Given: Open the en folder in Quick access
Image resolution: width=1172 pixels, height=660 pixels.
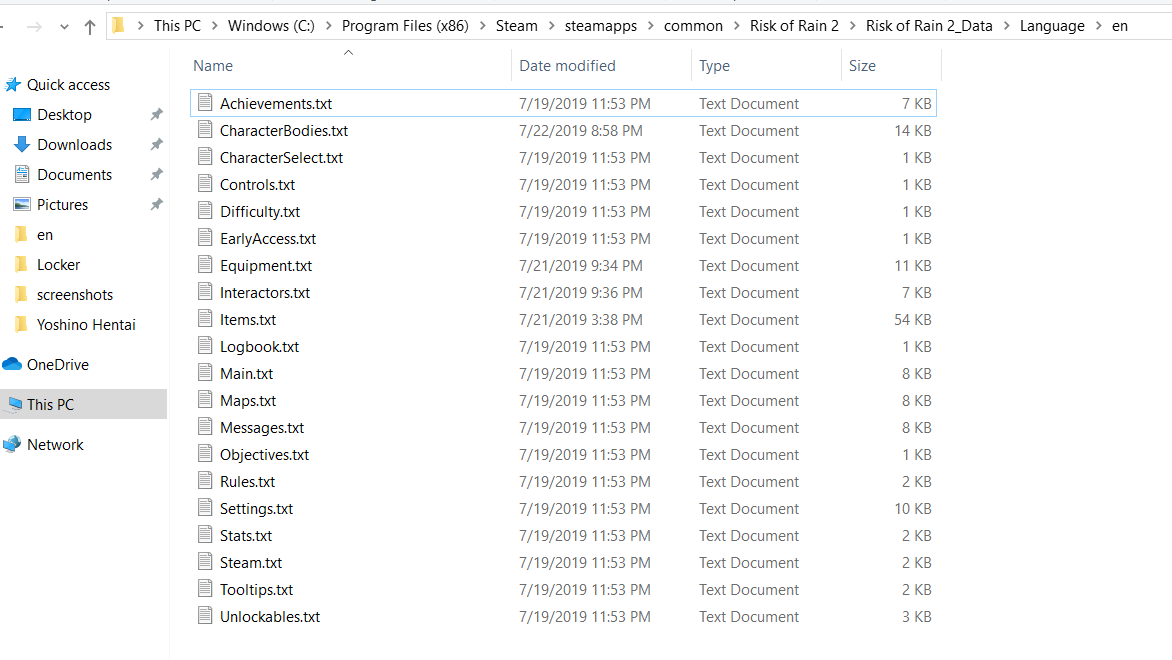Looking at the screenshot, I should [x=45, y=235].
